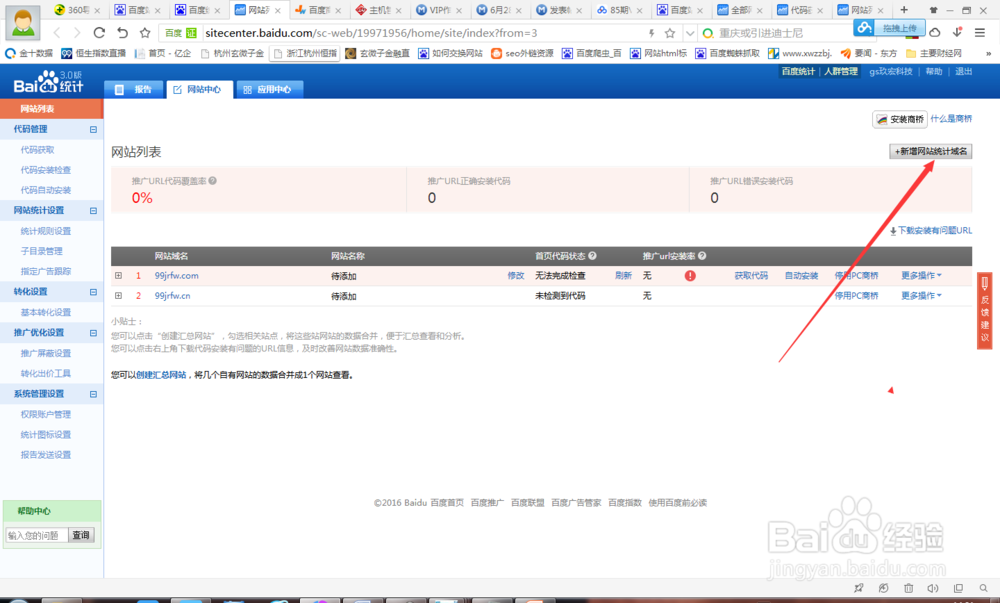
Task: Open the 反馈建议 feedback side tab
Action: pyautogui.click(x=985, y=311)
